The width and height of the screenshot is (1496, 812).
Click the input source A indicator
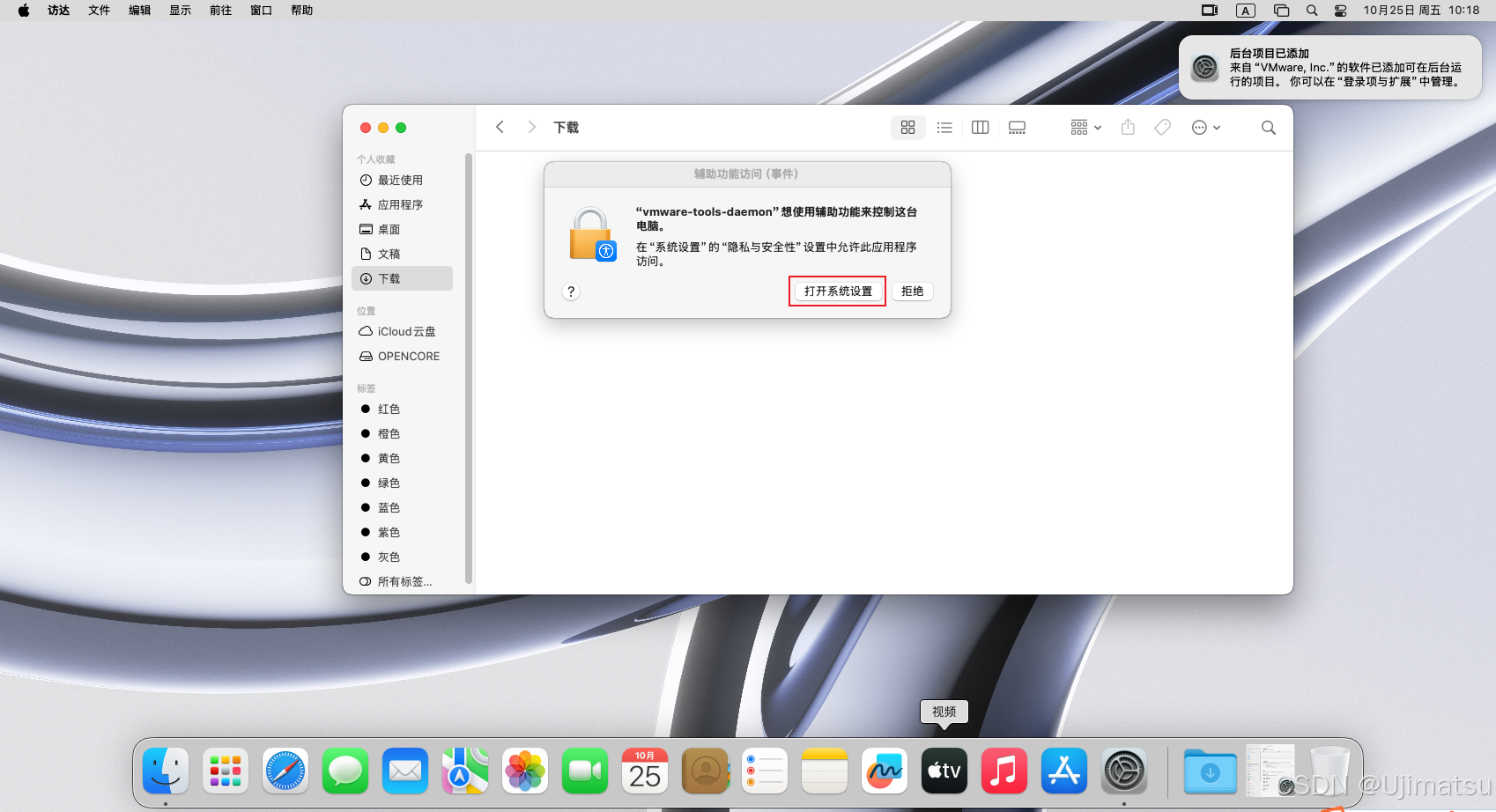click(x=1245, y=11)
